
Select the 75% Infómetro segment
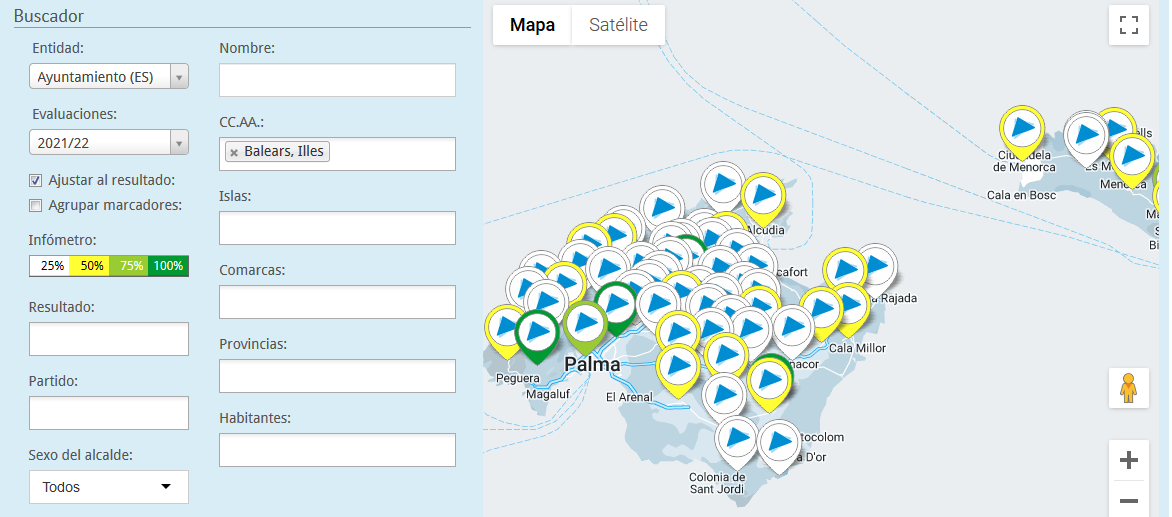click(129, 266)
